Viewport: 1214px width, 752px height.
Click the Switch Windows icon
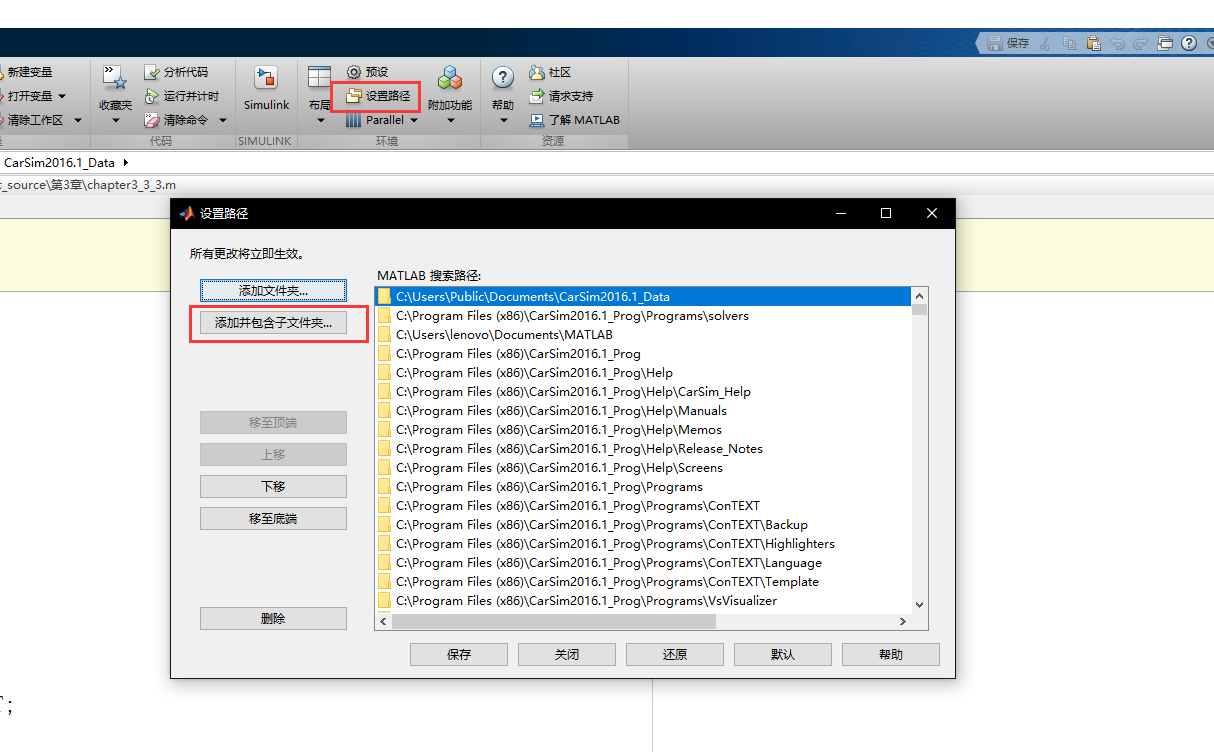click(x=1165, y=43)
